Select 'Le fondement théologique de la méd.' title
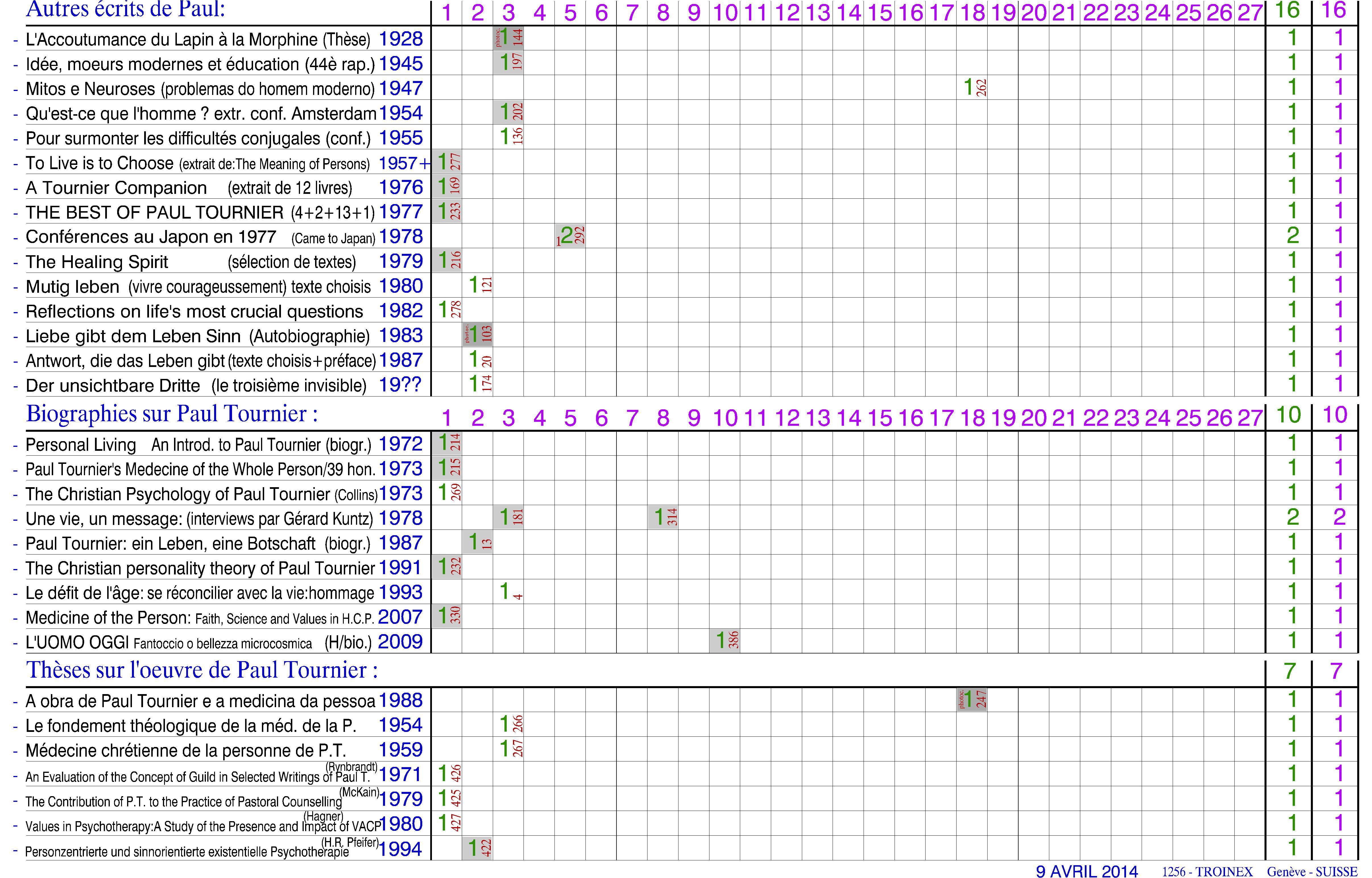 [x=191, y=726]
